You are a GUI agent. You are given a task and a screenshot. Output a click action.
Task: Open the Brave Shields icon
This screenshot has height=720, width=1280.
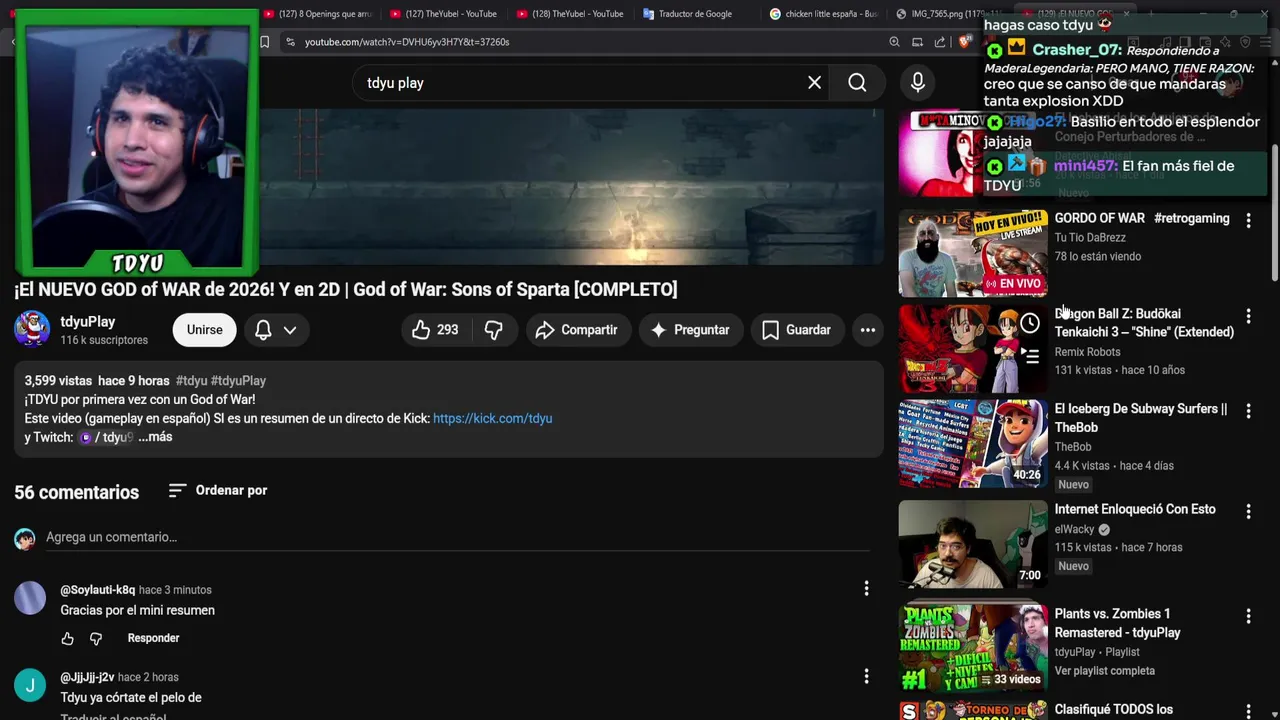click(x=965, y=42)
